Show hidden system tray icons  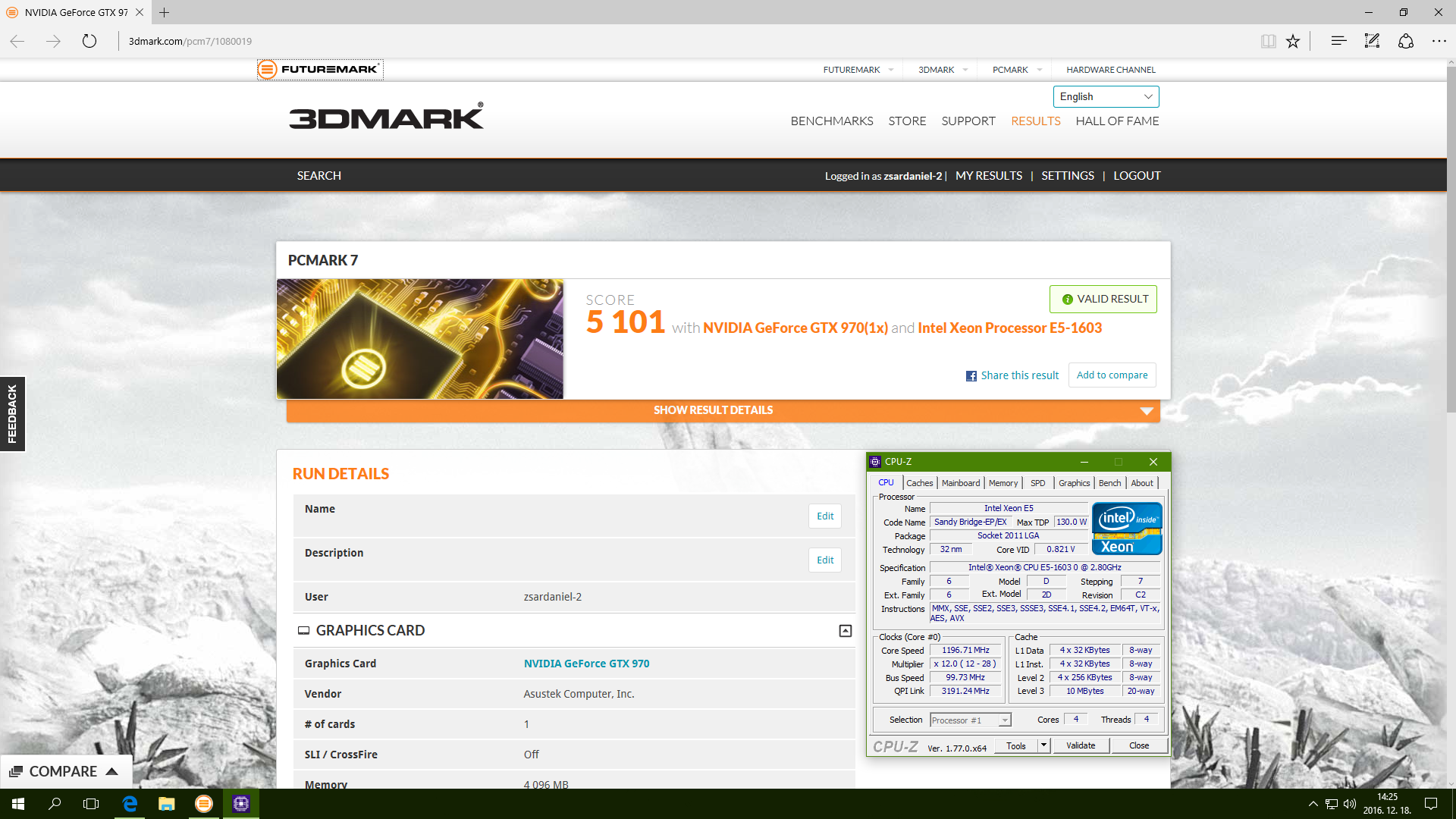click(1313, 804)
